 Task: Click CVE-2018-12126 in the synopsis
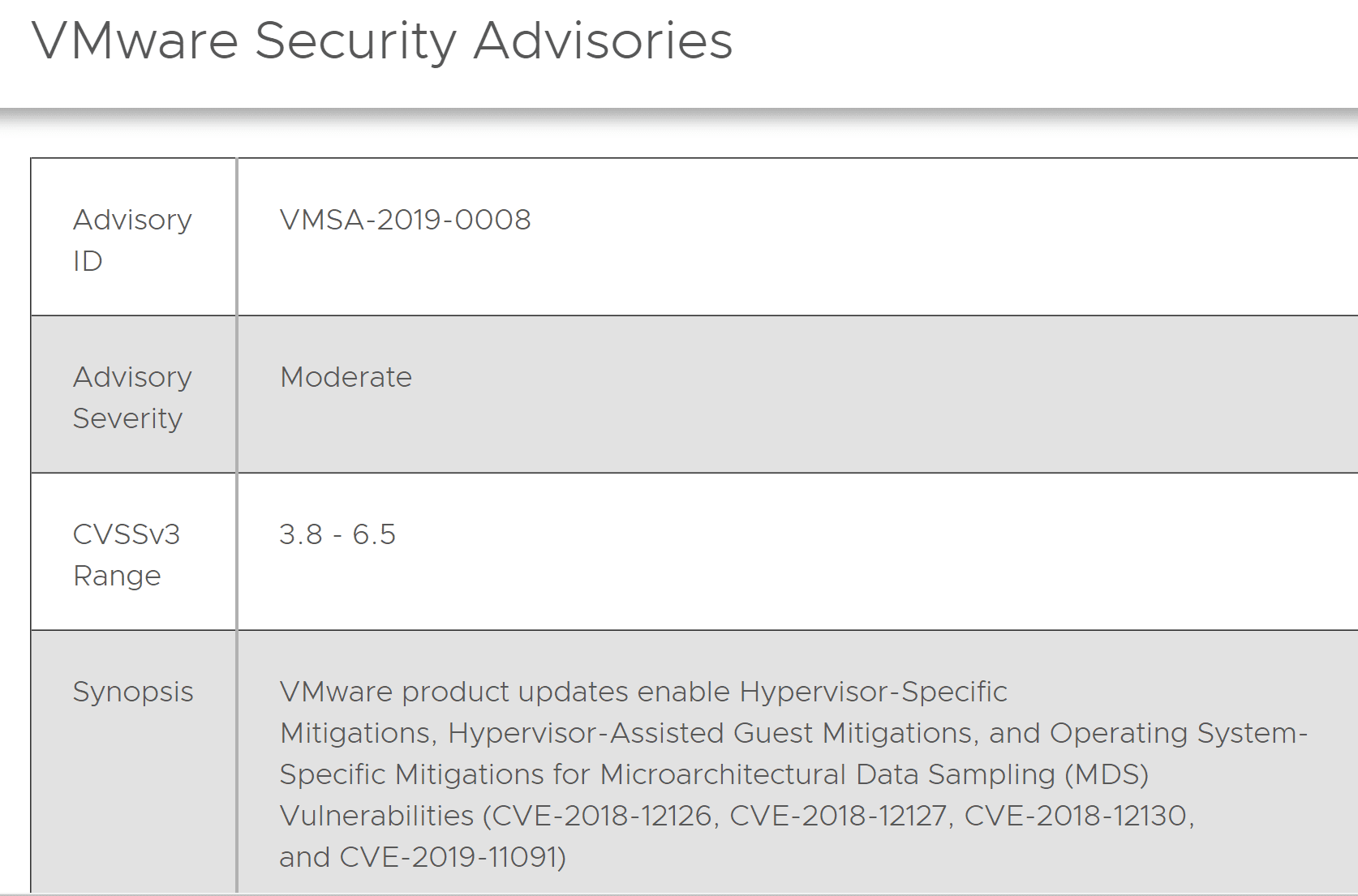tap(603, 816)
